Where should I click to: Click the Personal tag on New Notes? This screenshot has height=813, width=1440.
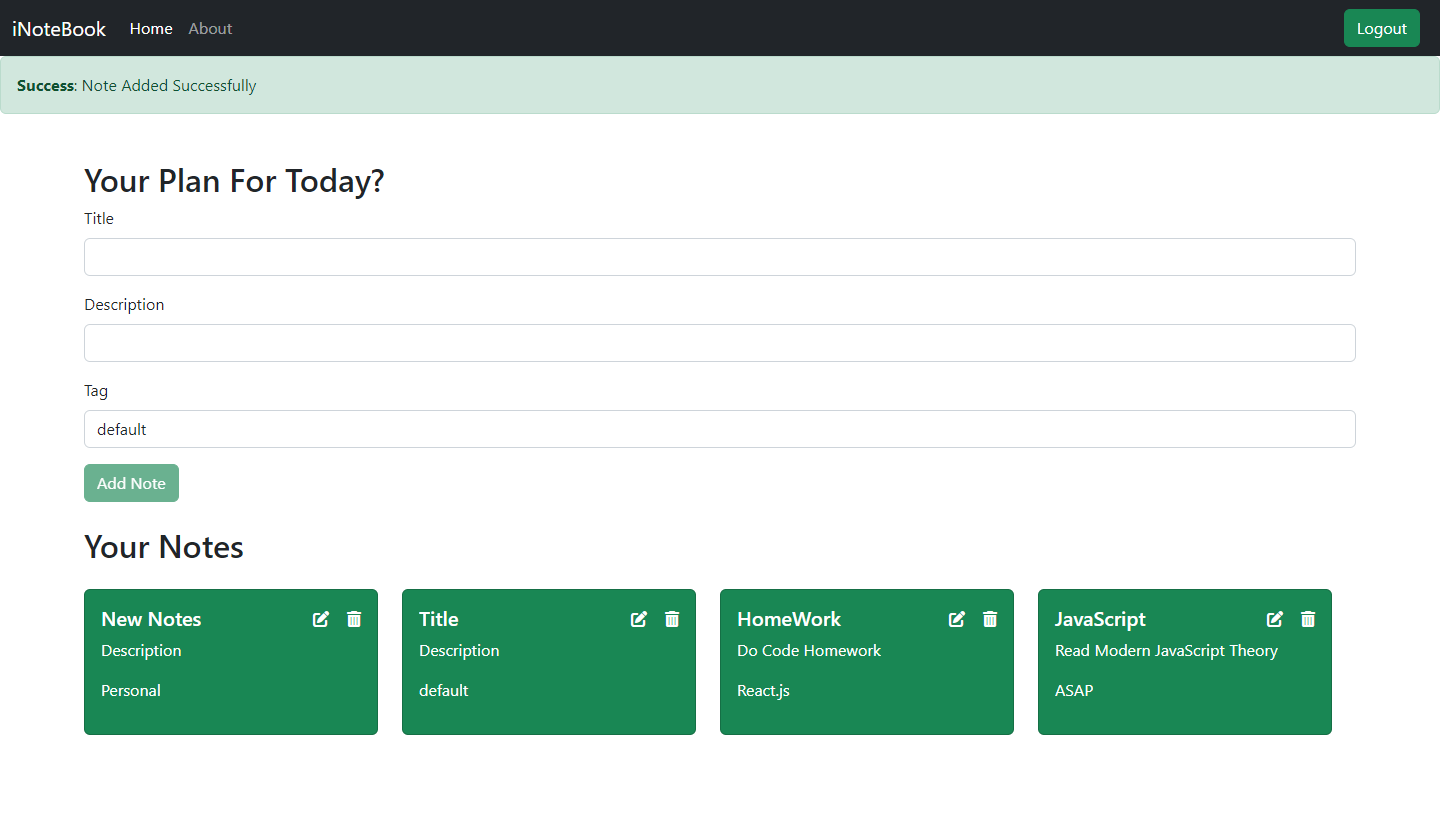pos(131,691)
